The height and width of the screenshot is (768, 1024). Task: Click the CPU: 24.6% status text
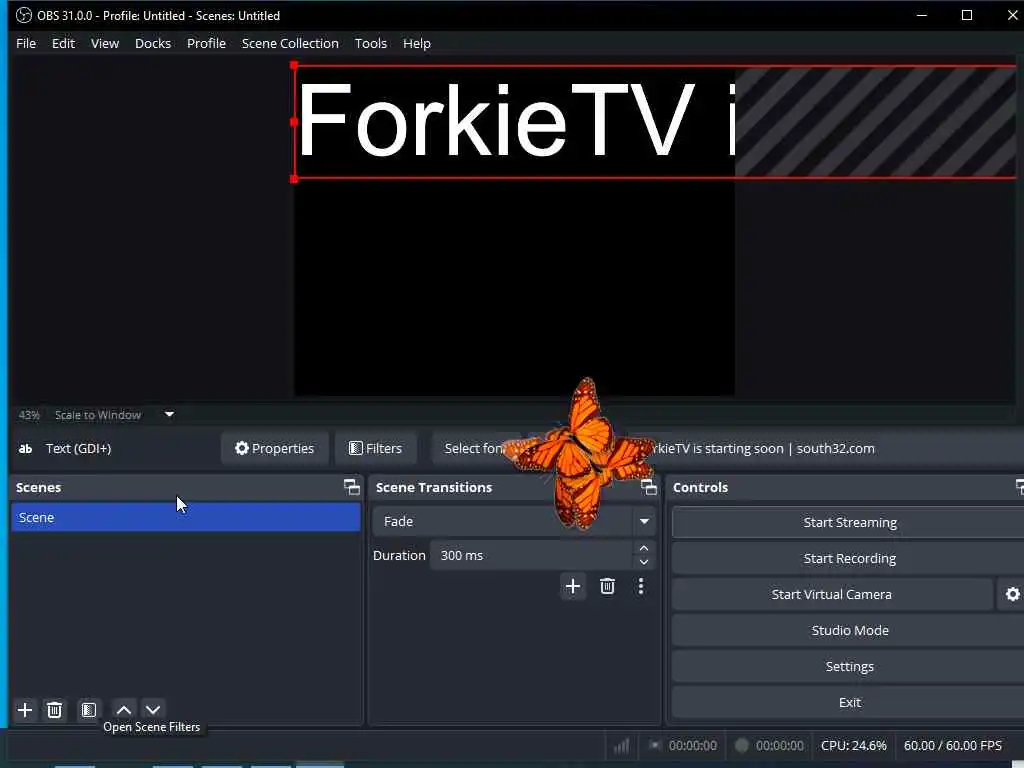tap(854, 745)
